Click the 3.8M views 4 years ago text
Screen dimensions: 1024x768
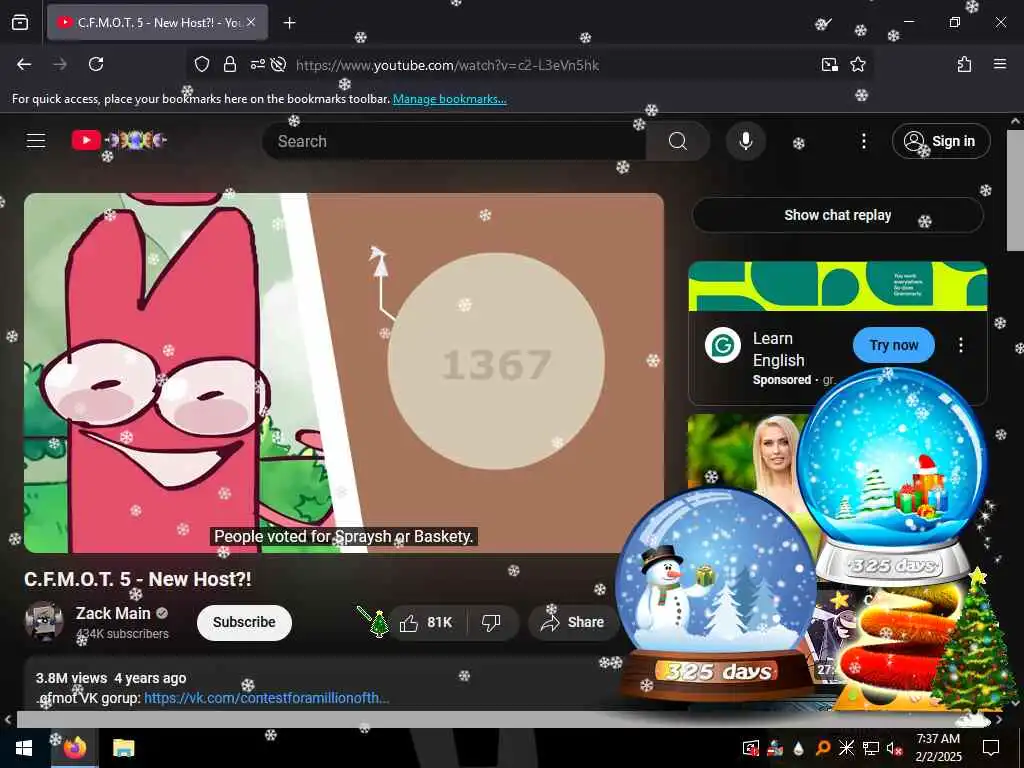click(x=111, y=678)
